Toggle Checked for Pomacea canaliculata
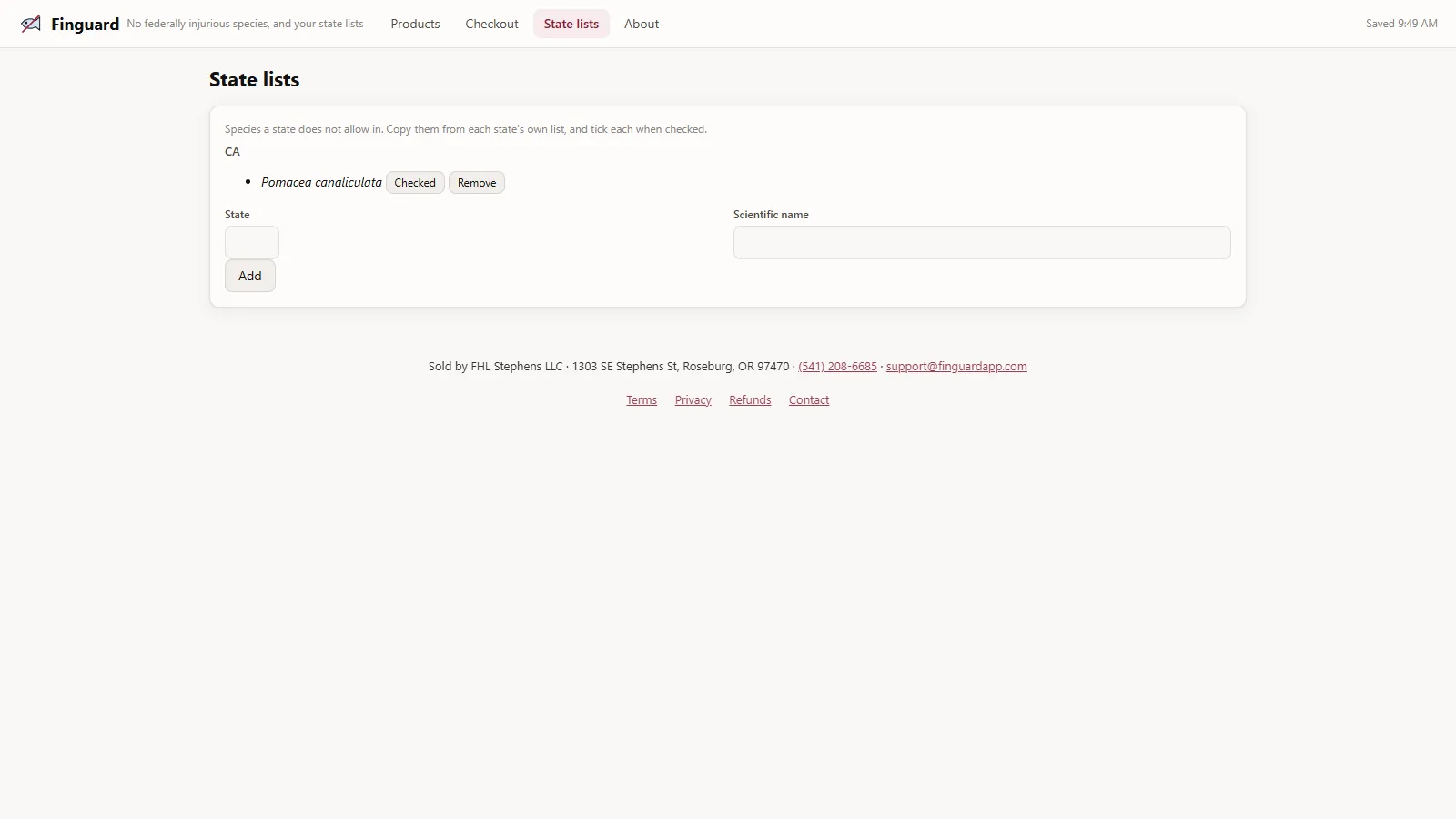This screenshot has width=1456, height=819. [415, 183]
